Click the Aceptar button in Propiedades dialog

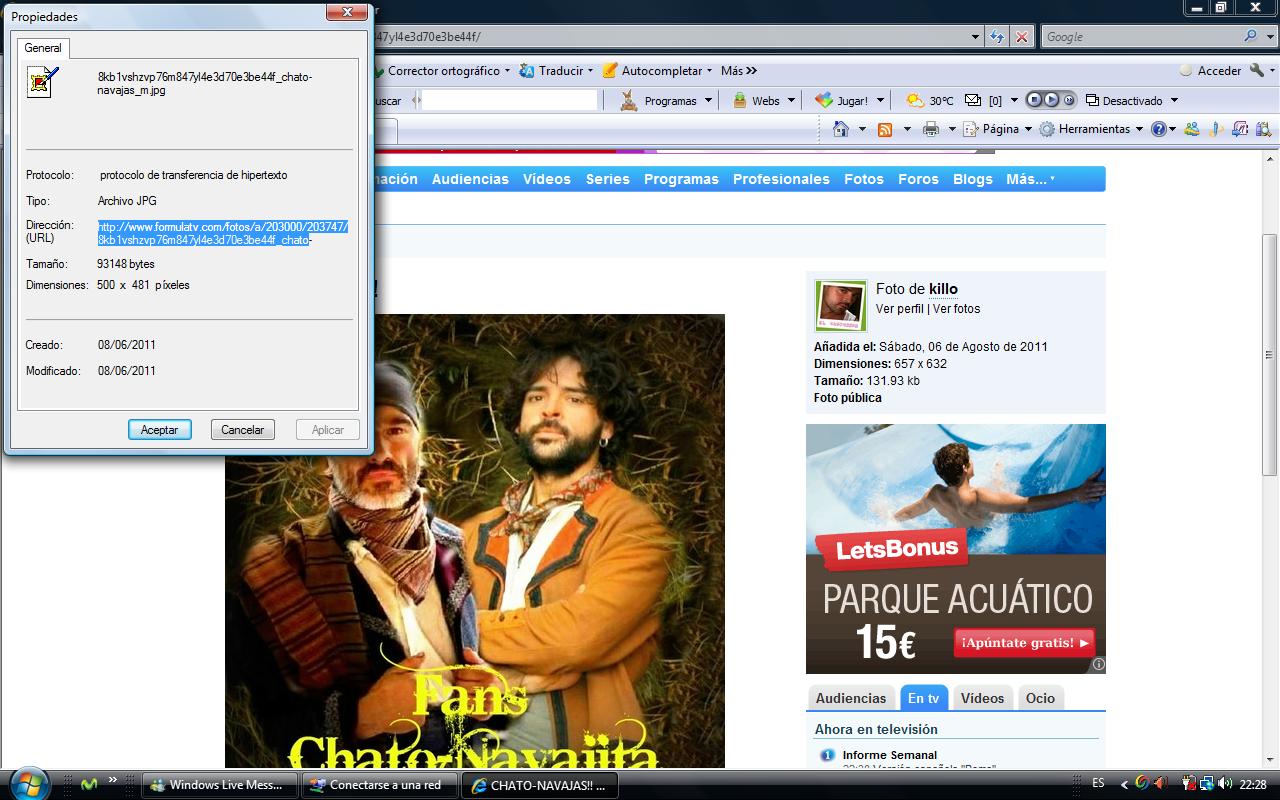159,430
